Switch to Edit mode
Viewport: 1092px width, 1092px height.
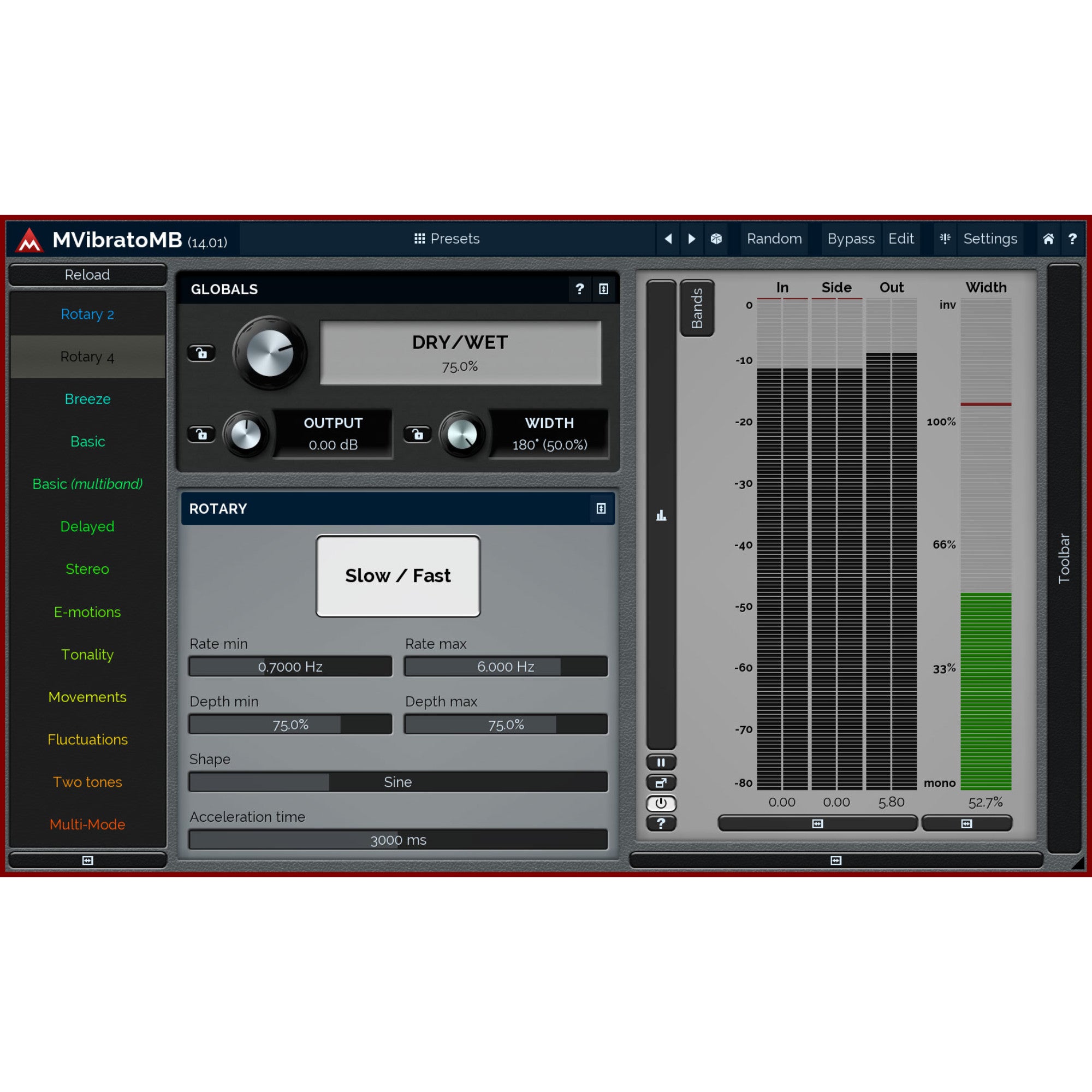click(x=901, y=239)
